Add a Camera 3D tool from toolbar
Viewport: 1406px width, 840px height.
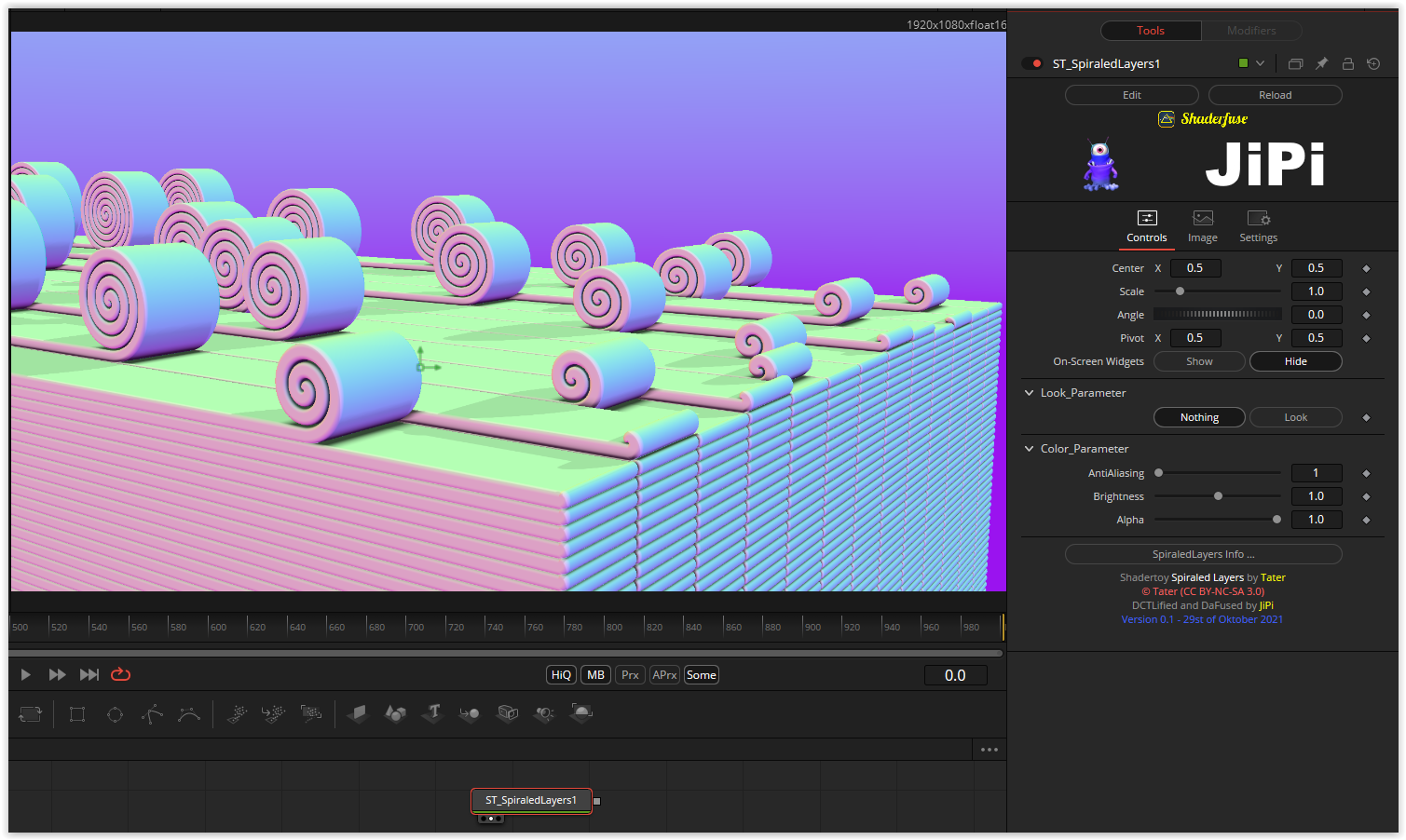(508, 714)
